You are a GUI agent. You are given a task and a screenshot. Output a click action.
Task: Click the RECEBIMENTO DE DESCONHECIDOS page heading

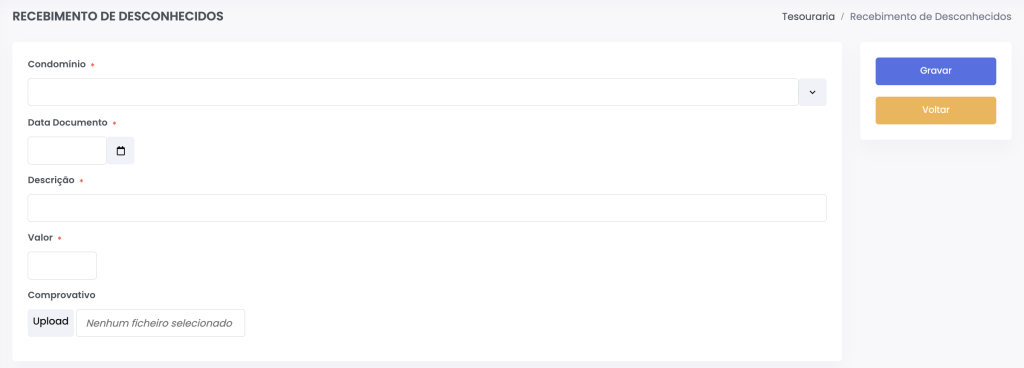click(118, 16)
